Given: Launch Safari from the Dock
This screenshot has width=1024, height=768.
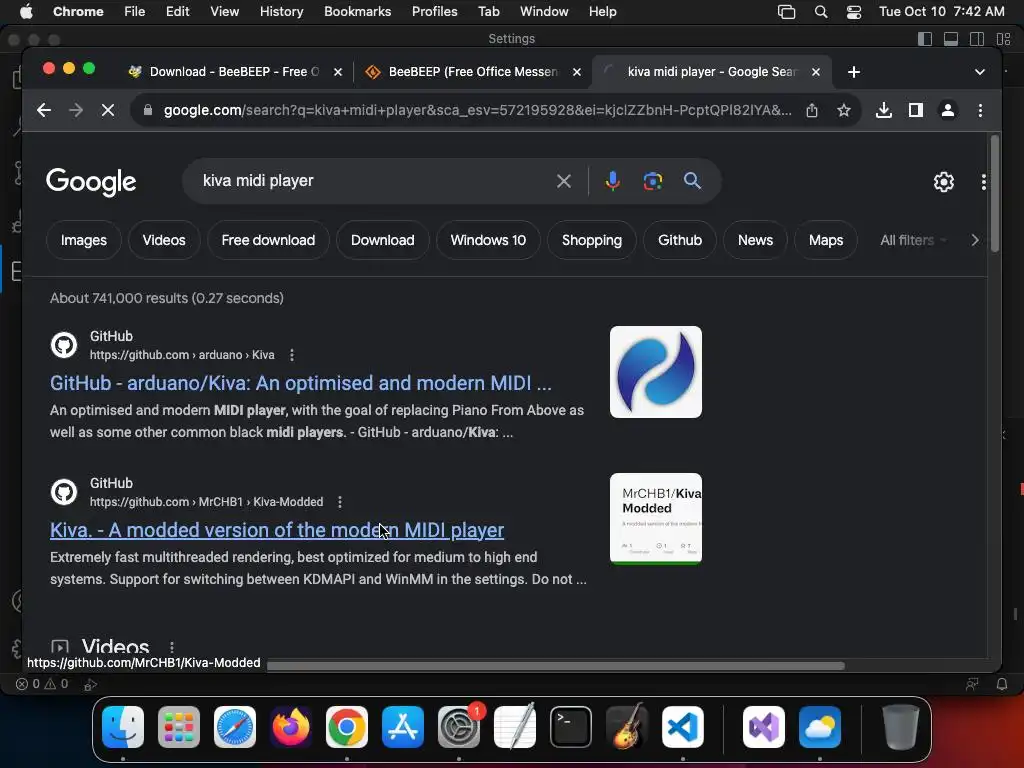Looking at the screenshot, I should pos(234,727).
